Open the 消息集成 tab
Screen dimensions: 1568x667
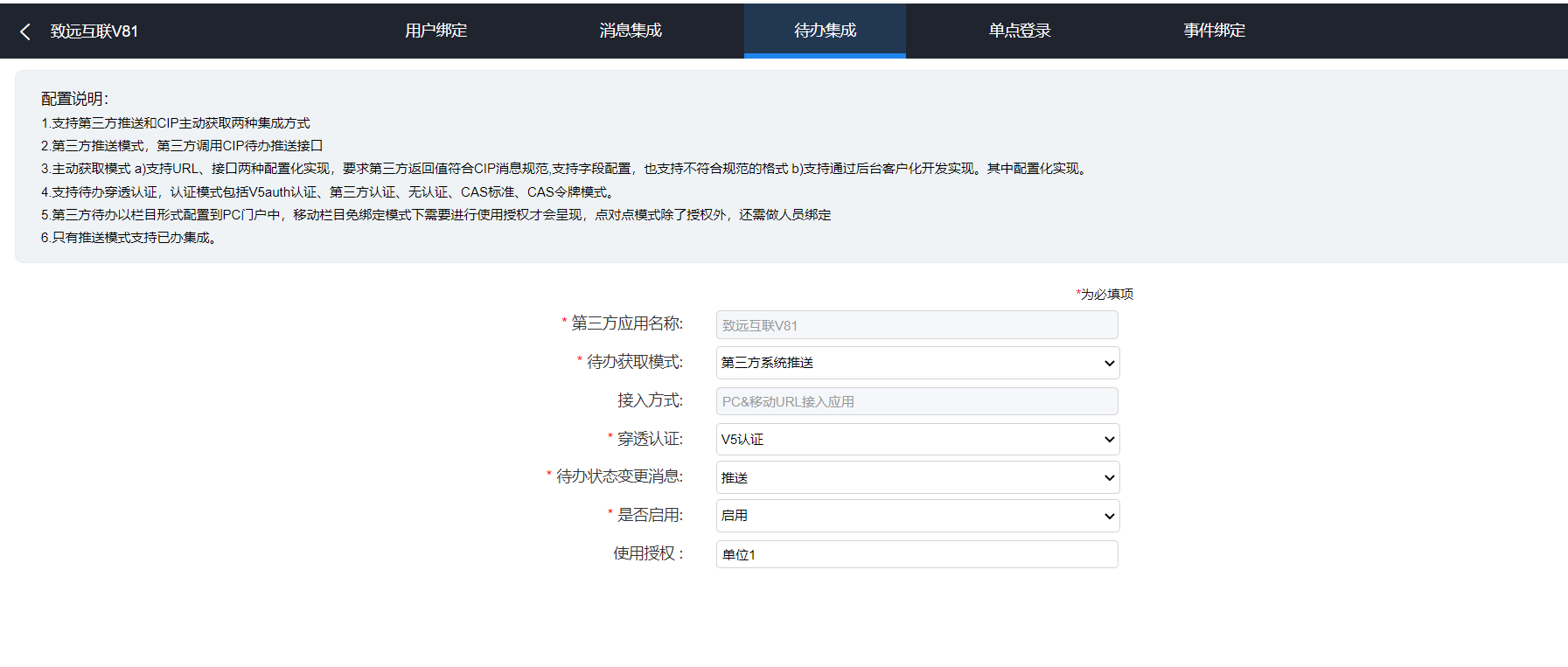631,31
